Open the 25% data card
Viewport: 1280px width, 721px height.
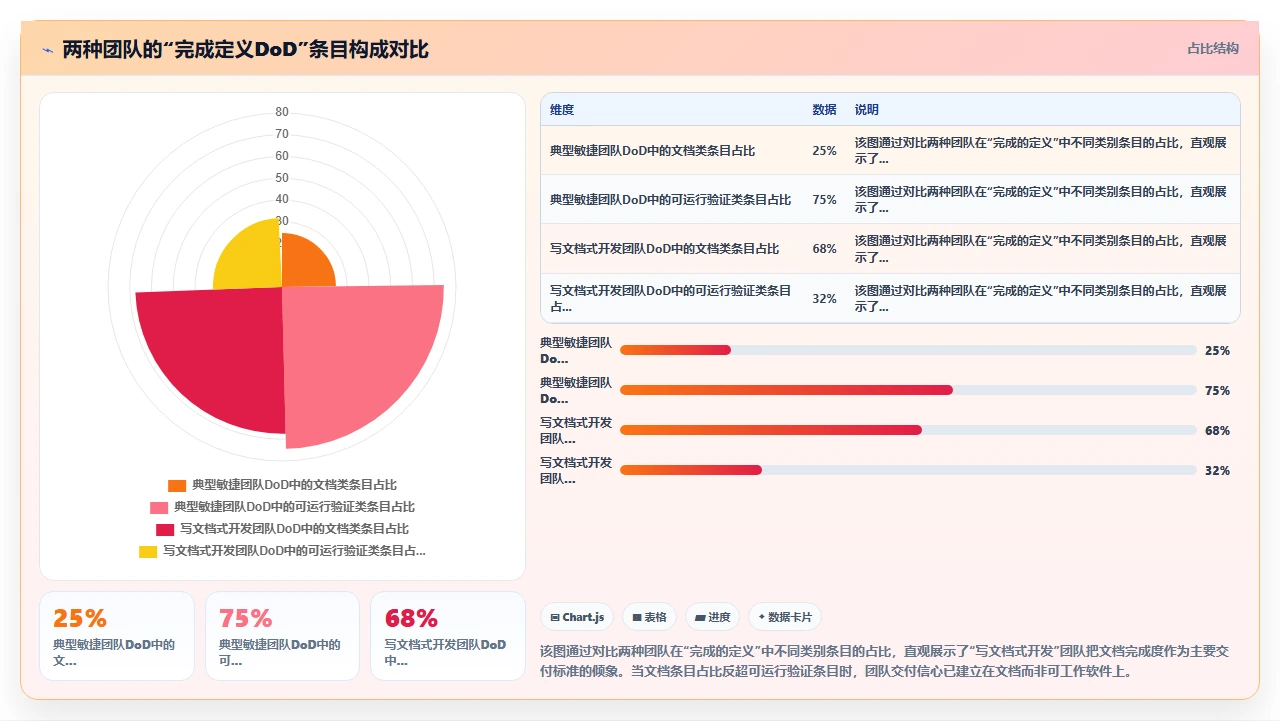tap(117, 636)
